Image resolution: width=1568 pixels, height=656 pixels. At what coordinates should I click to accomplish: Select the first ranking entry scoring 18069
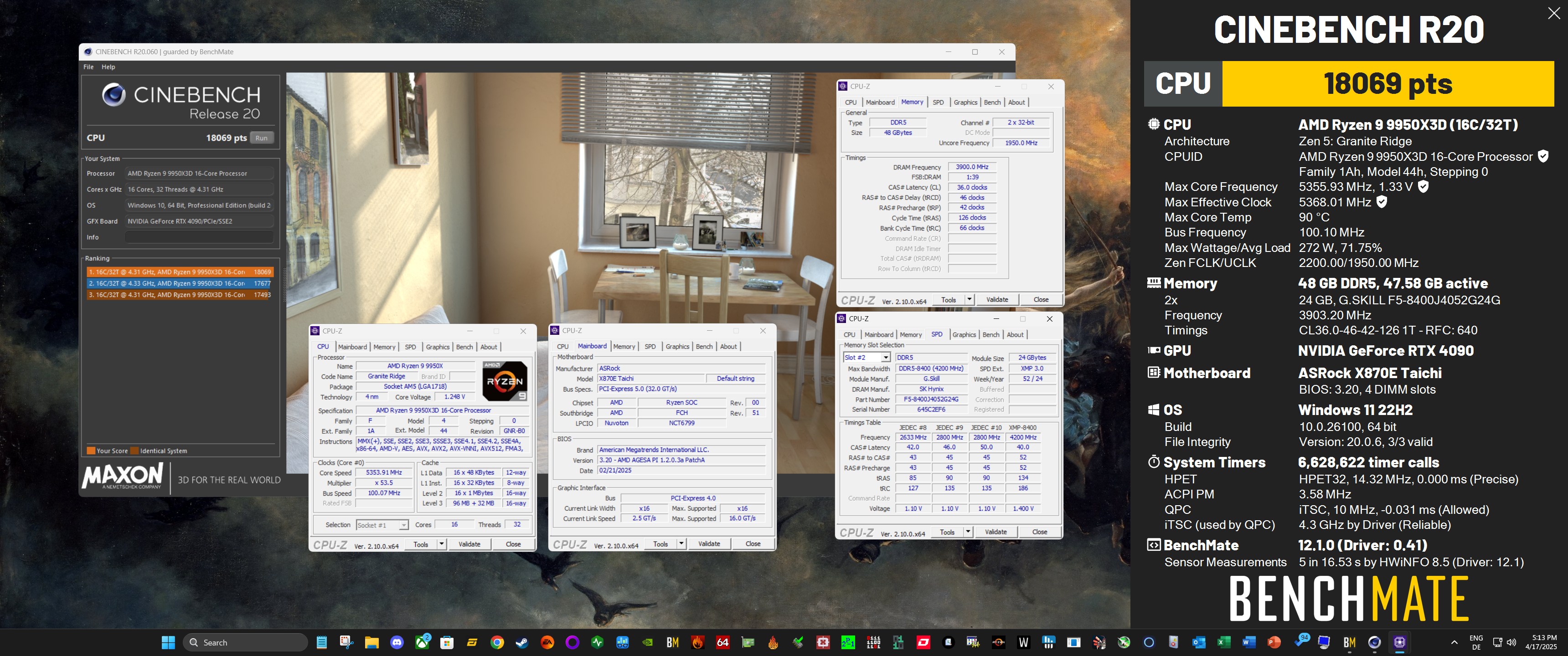[x=180, y=272]
